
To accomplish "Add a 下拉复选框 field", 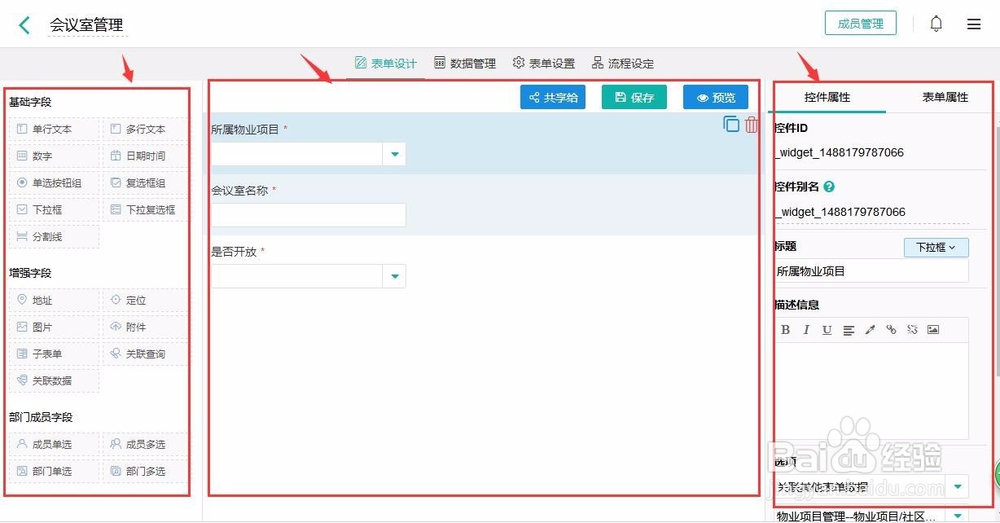I will 145,209.
